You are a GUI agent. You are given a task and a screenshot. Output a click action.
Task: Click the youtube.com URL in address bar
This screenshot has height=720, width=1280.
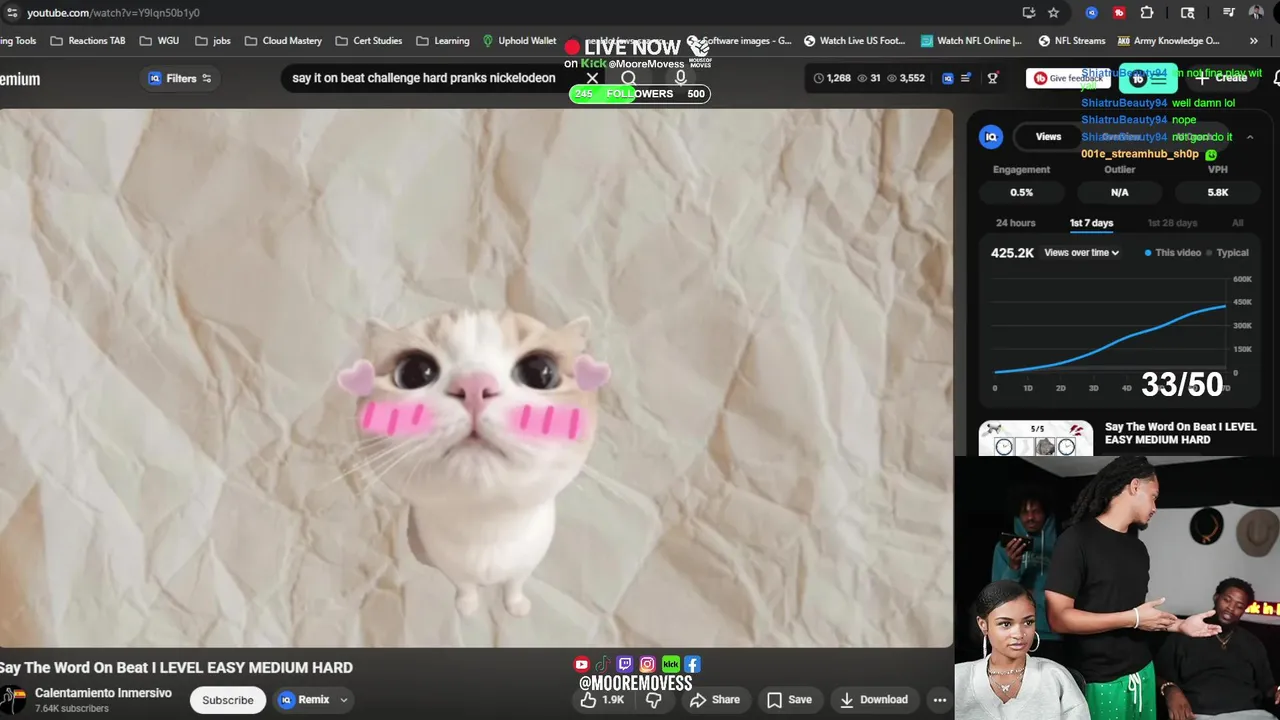[x=113, y=13]
